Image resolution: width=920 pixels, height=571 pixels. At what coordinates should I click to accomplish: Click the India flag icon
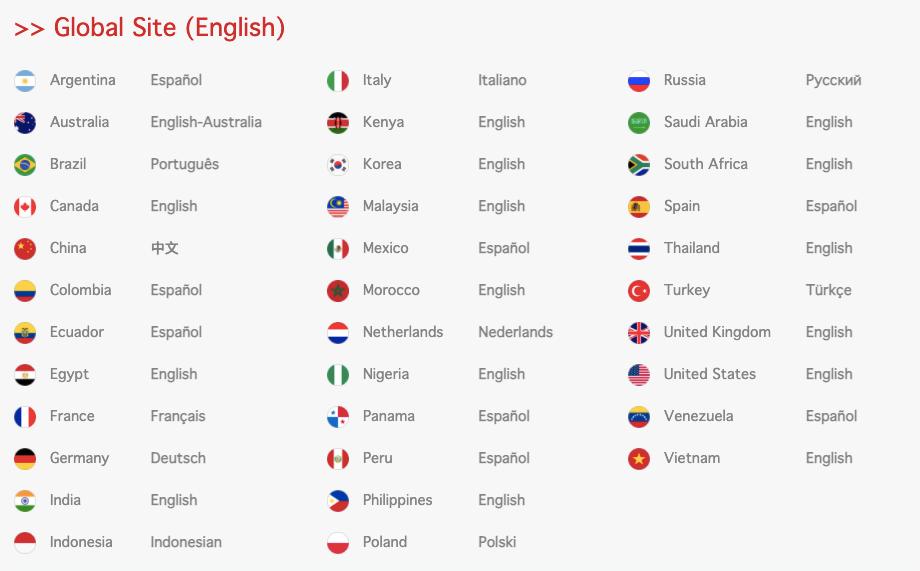click(25, 501)
